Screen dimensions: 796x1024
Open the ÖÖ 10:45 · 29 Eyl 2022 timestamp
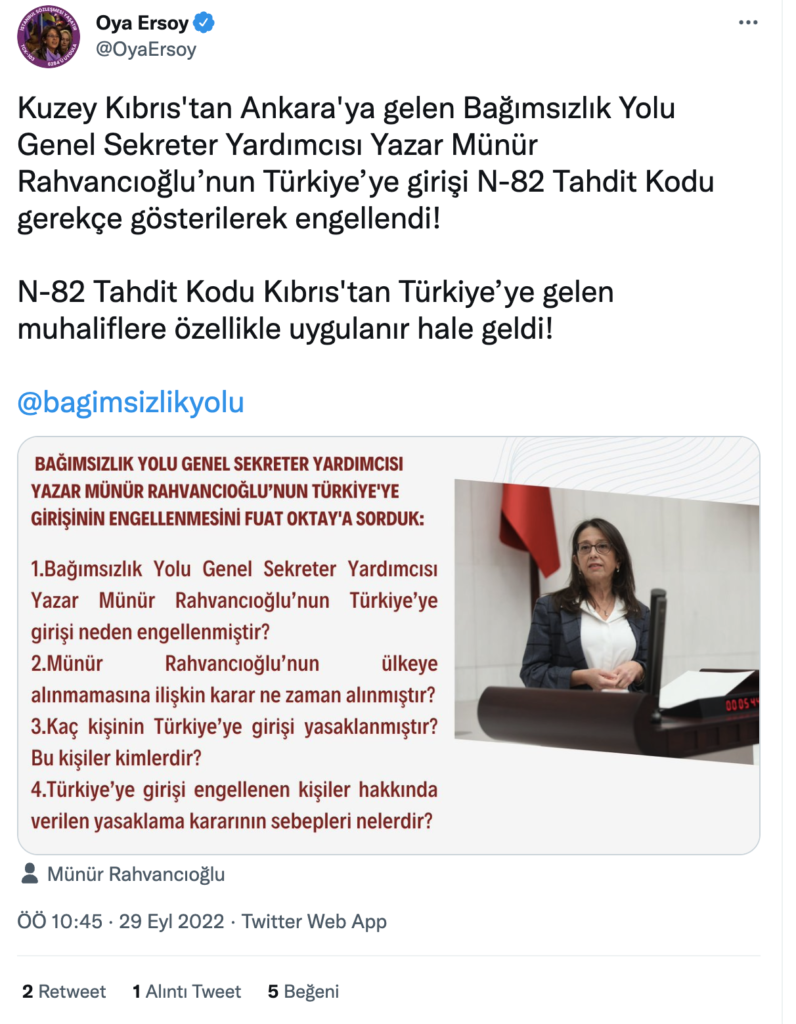120,921
